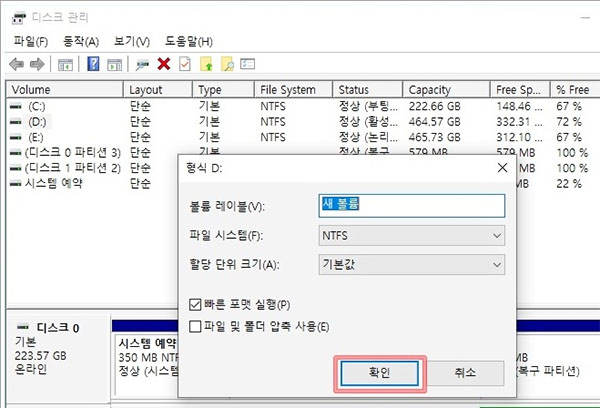
Task: Click the drive icon beside 디스크 1 파티션 2
Action: 16,168
